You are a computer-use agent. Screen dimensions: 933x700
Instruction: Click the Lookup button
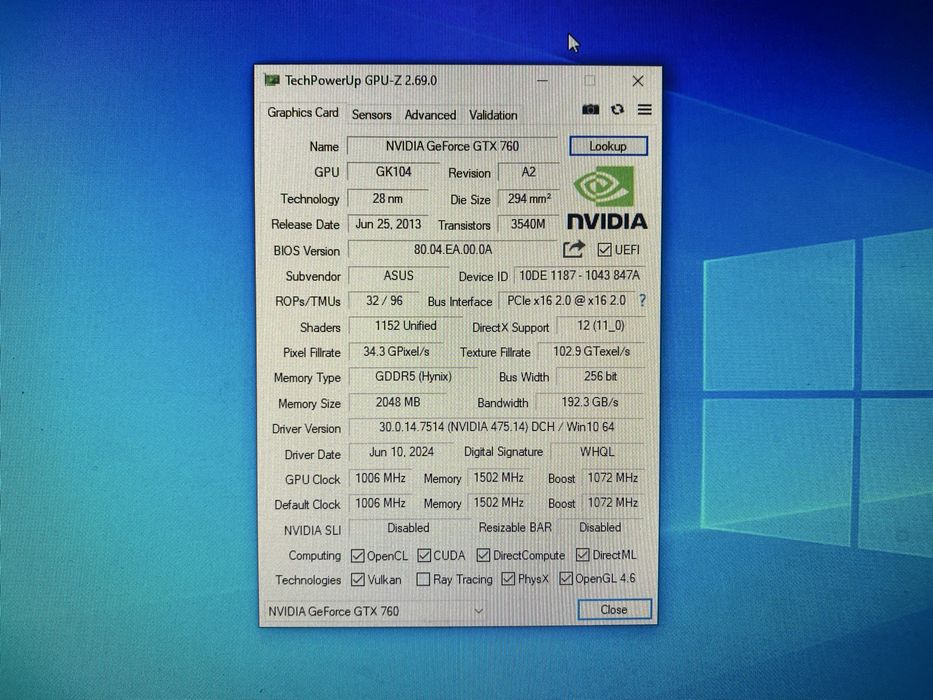tap(608, 146)
